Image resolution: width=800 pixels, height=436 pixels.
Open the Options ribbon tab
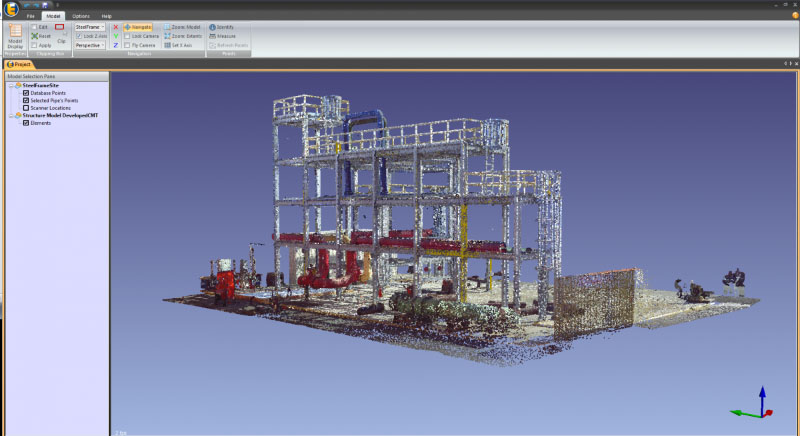tap(81, 17)
